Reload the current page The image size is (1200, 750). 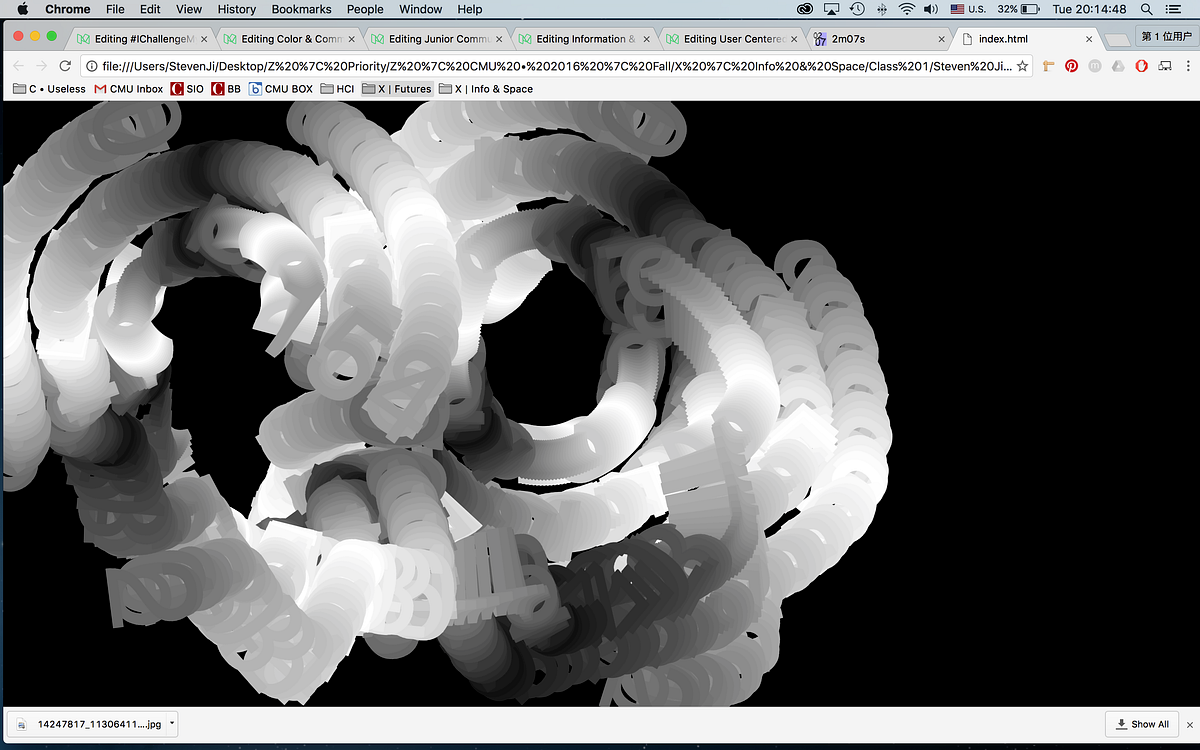coord(65,66)
